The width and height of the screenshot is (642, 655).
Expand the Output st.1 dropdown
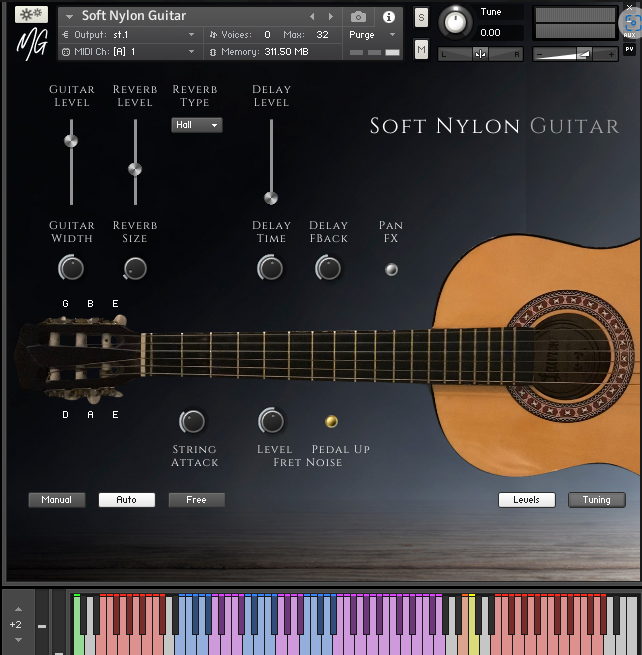130,34
